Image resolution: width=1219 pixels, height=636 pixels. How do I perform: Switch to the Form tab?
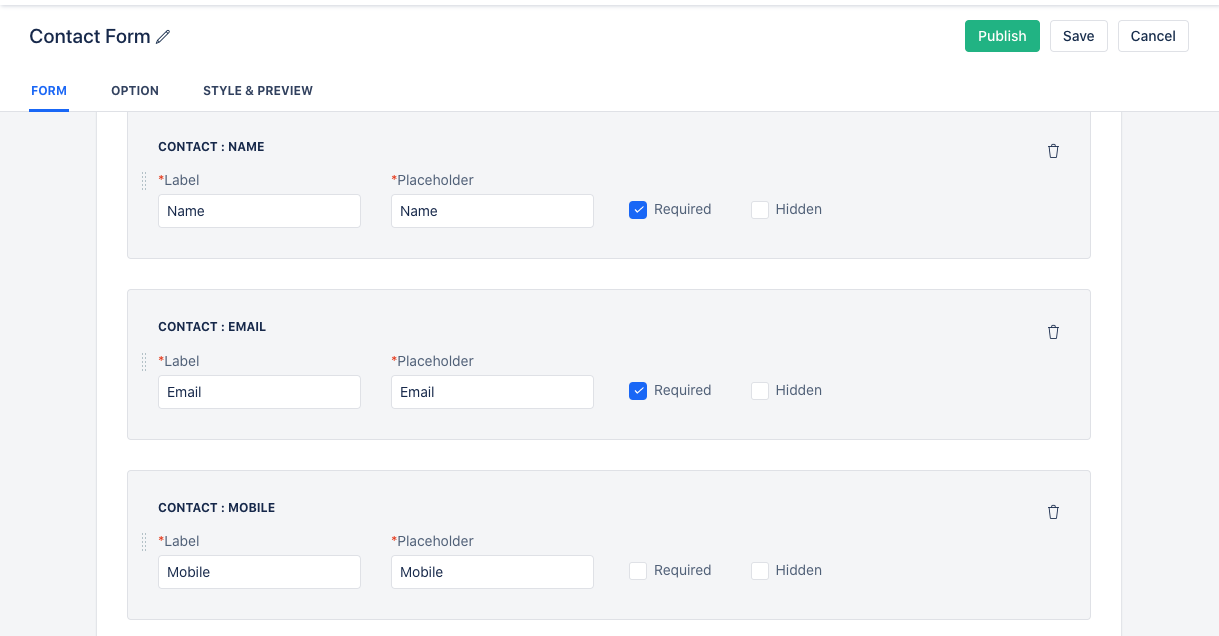(x=49, y=91)
